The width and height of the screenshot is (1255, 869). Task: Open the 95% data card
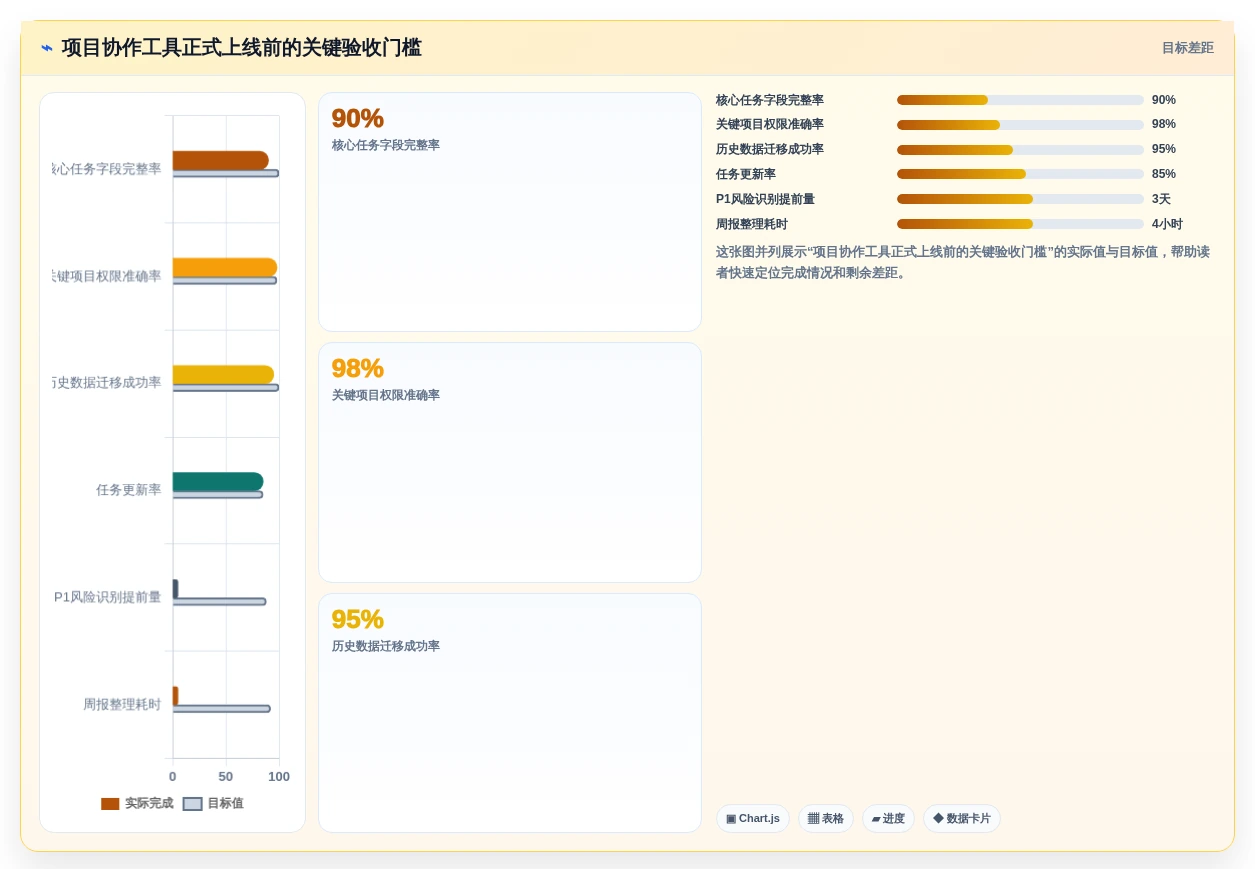pyautogui.click(x=510, y=713)
